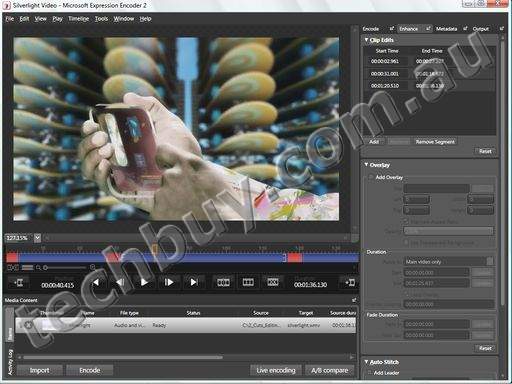Click the middle filmstrip split icon

[248, 283]
